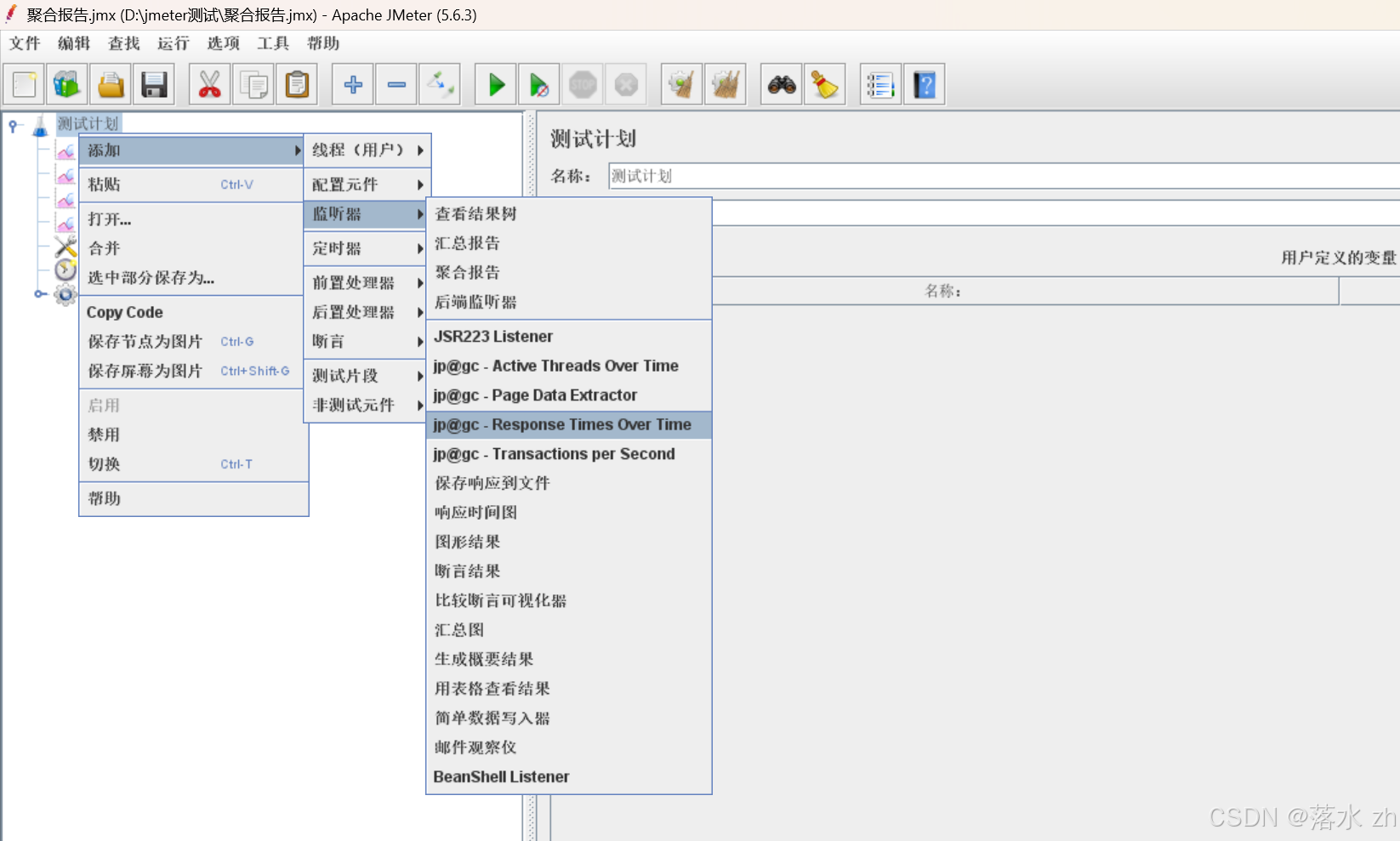Add BeanShell Listener
Viewport: 1400px width, 841px height.
pyautogui.click(x=569, y=776)
